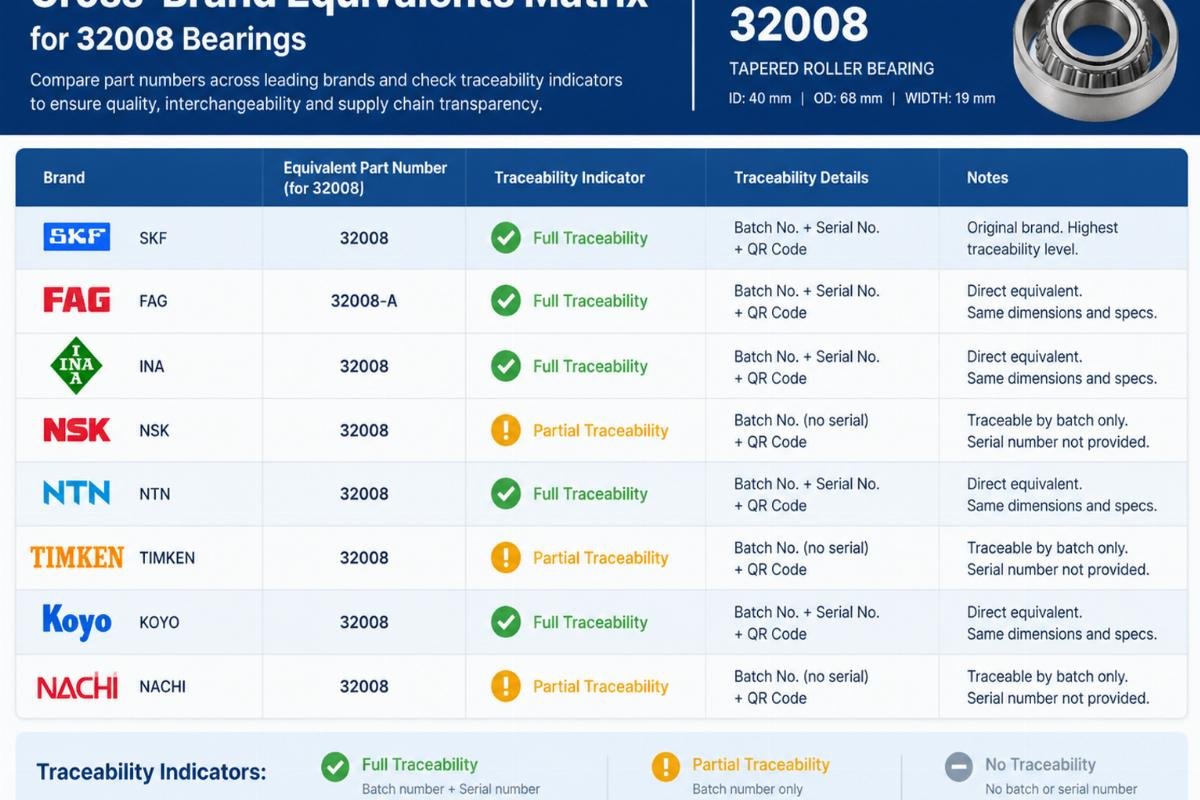This screenshot has width=1200, height=800.
Task: Click the green checkmark in the FAG row
Action: pyautogui.click(x=506, y=301)
